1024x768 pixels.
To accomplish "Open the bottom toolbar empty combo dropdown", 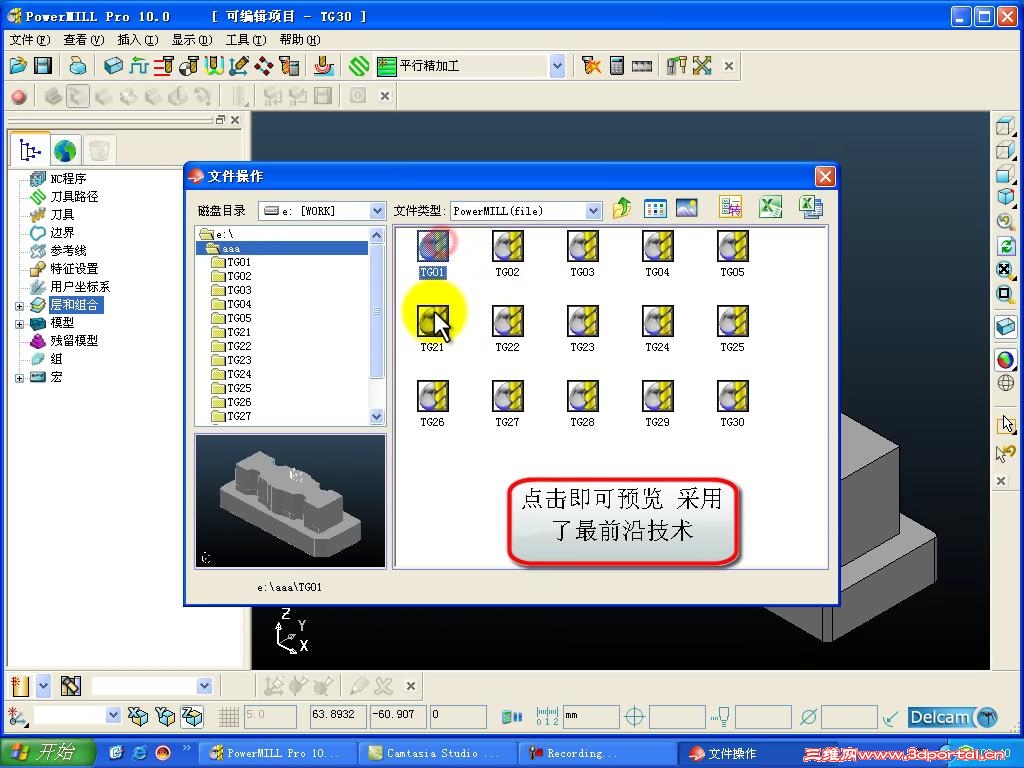I will point(204,686).
